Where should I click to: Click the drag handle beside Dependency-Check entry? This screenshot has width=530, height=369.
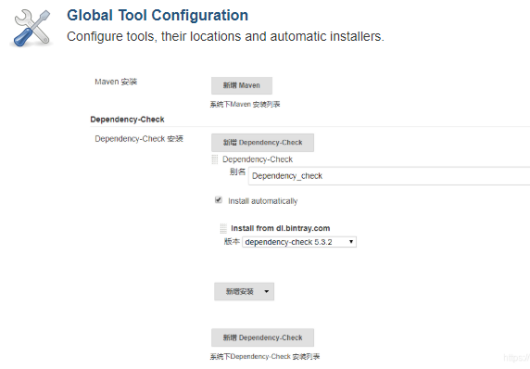point(215,159)
